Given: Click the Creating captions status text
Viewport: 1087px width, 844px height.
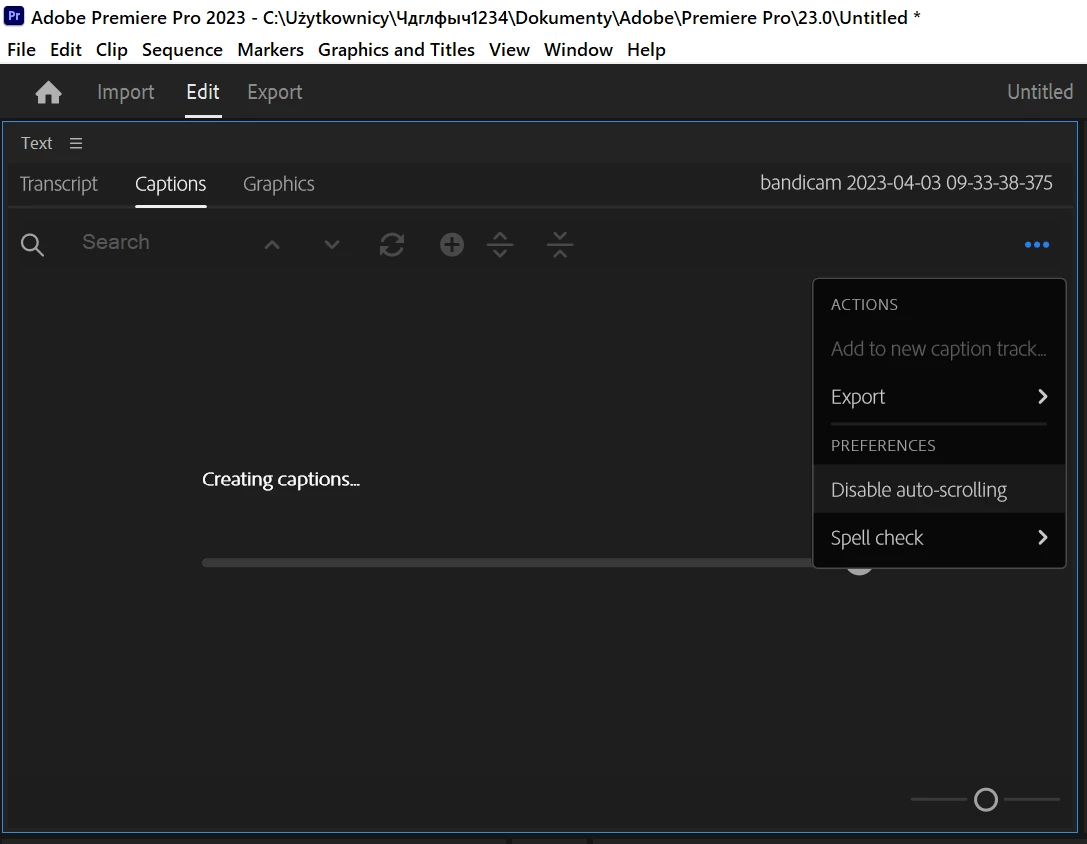Looking at the screenshot, I should [281, 479].
